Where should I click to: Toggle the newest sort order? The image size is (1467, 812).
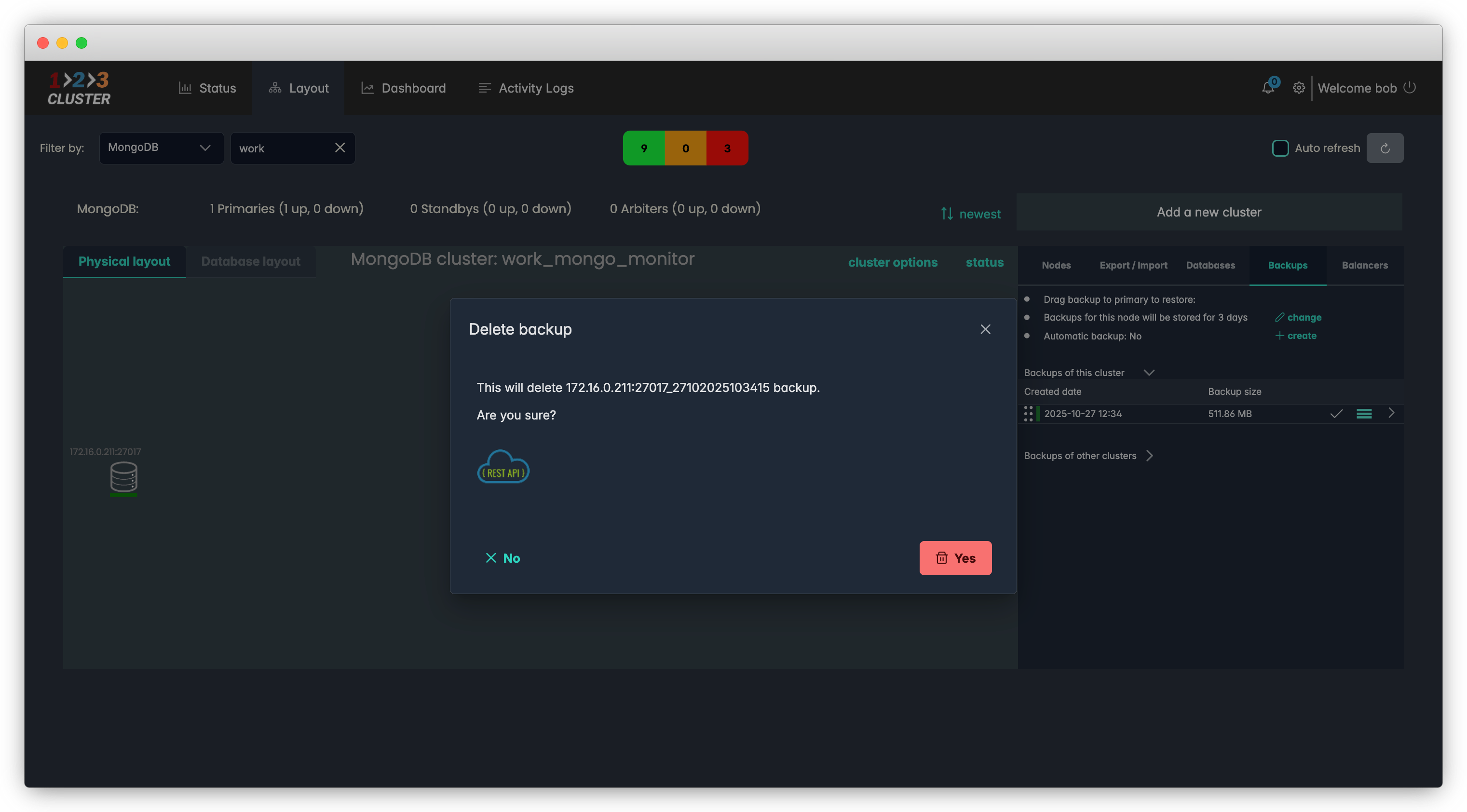point(970,214)
